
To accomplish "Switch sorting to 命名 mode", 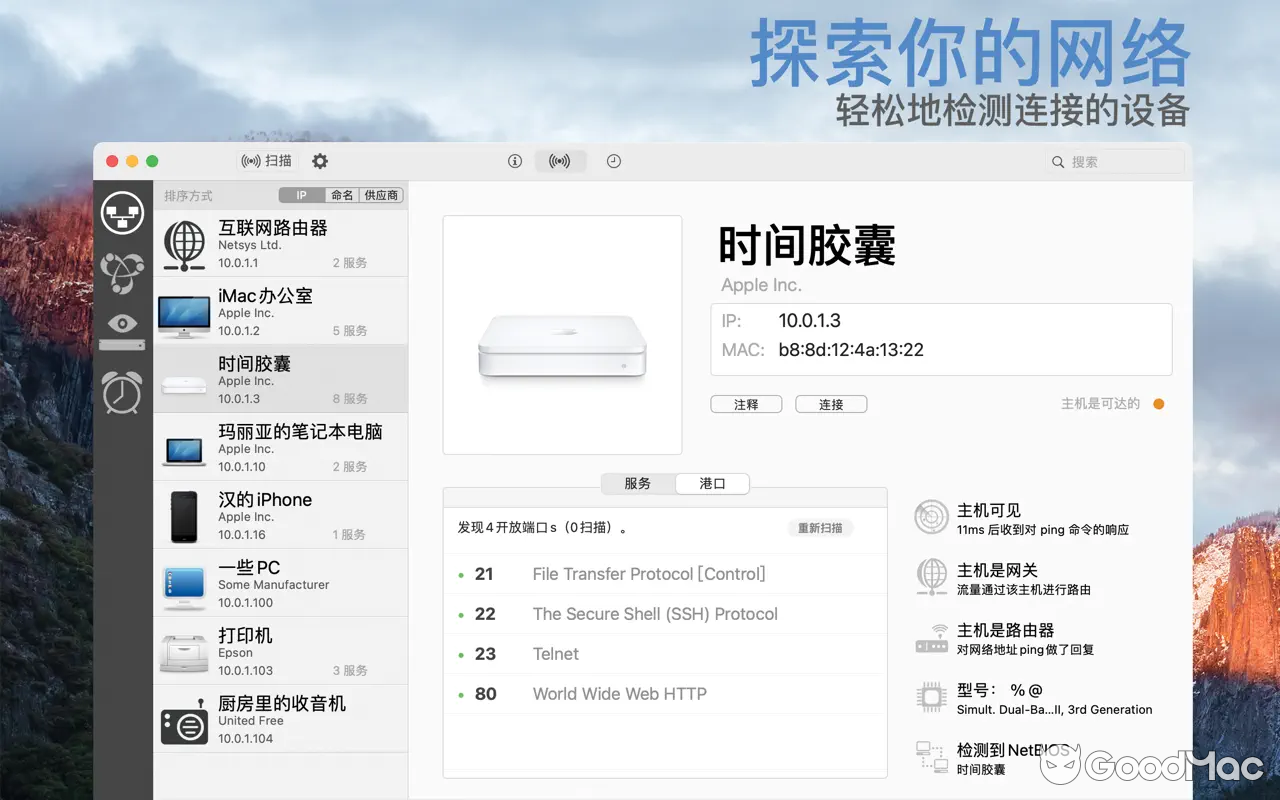I will (340, 195).
